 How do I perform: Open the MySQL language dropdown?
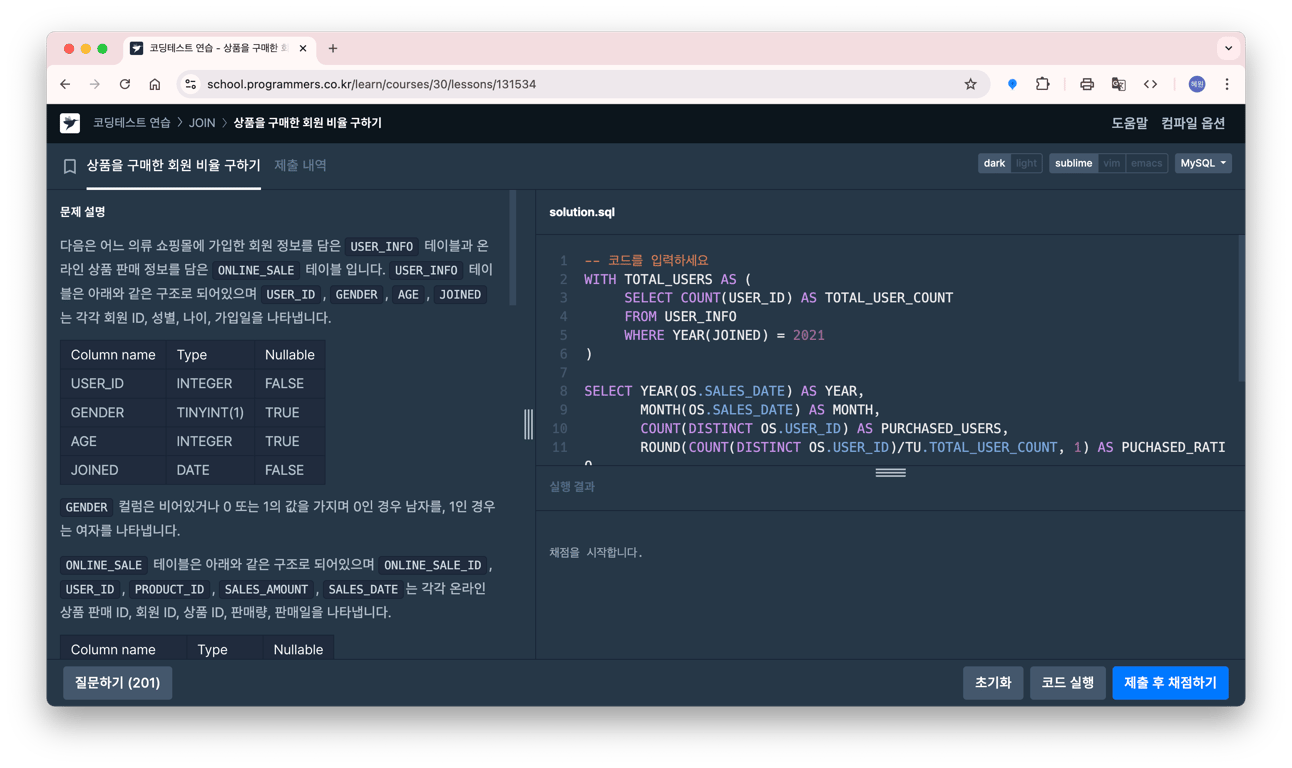(x=1203, y=162)
